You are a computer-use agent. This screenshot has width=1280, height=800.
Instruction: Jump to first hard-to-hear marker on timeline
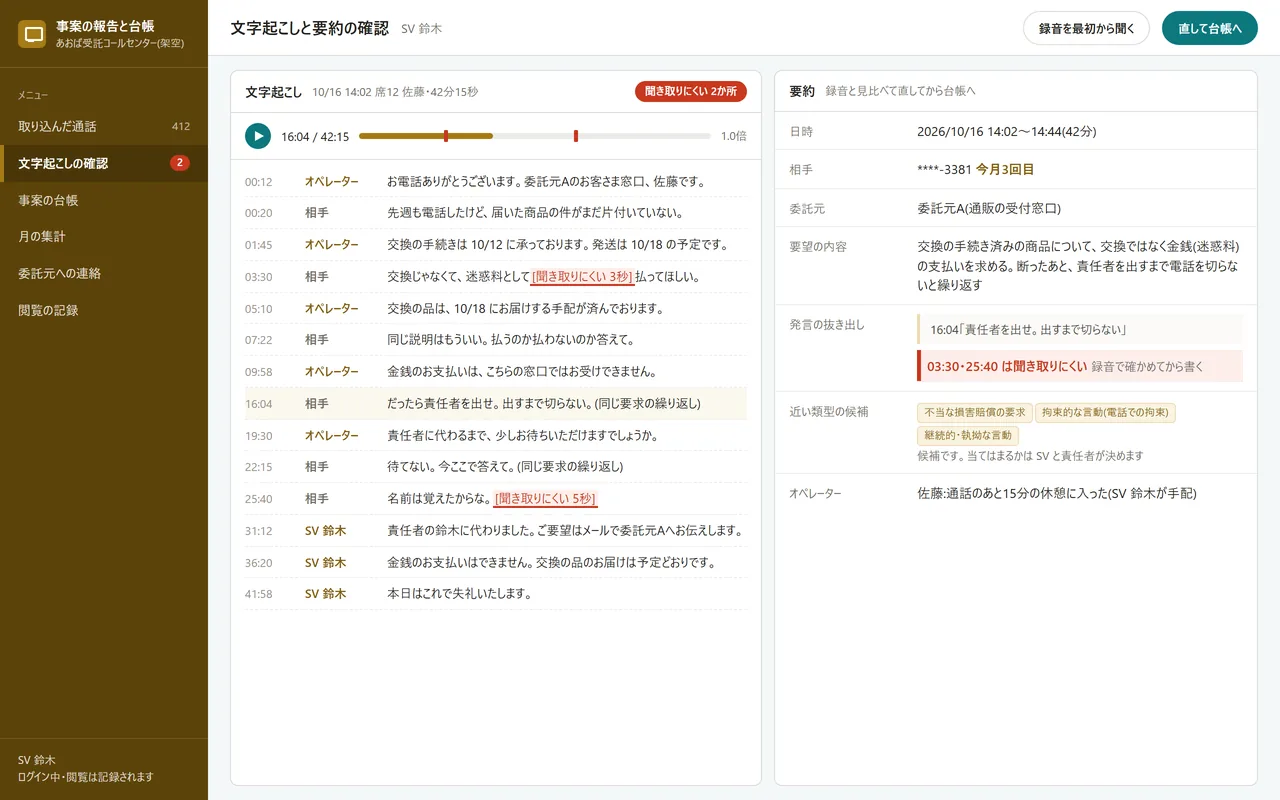446,136
